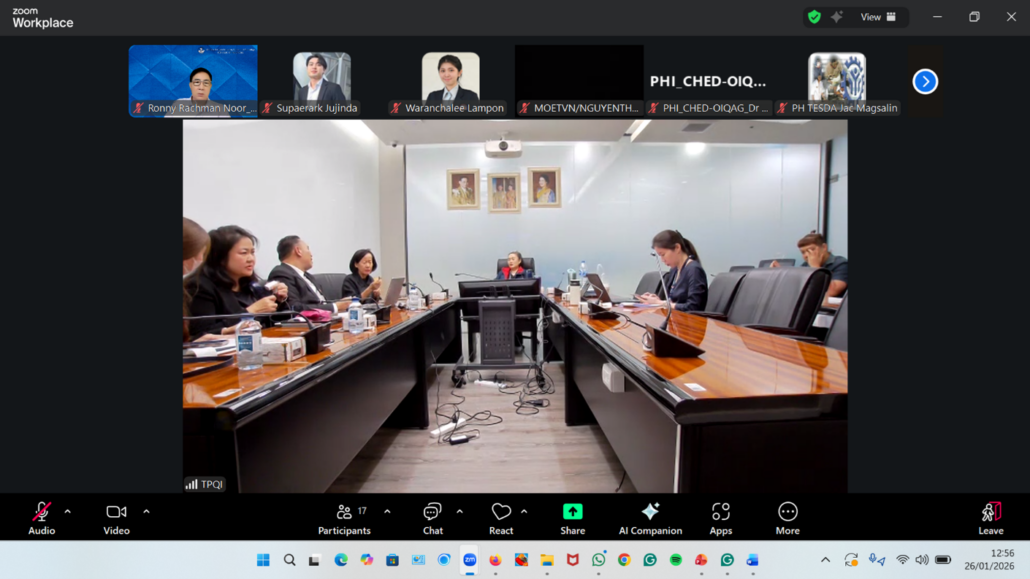Open the video settings arrow menu
This screenshot has width=1030, height=579.
pyautogui.click(x=146, y=512)
